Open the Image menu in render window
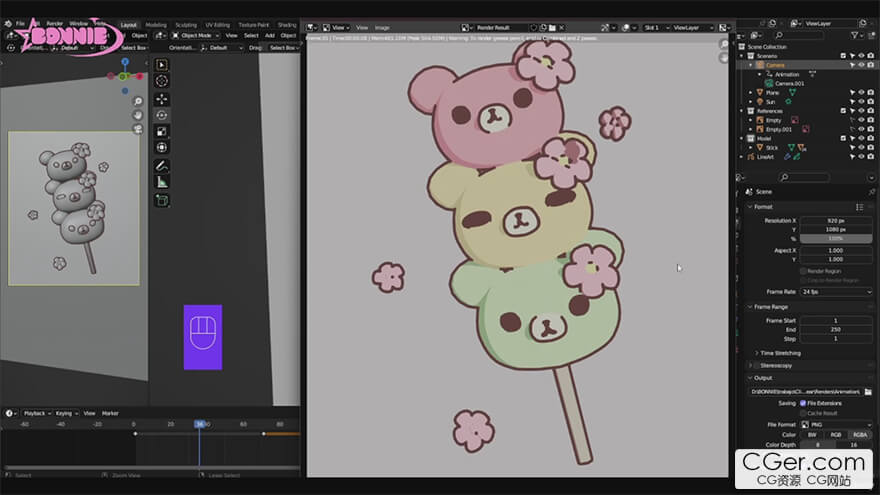Image resolution: width=880 pixels, height=495 pixels. pyautogui.click(x=382, y=28)
